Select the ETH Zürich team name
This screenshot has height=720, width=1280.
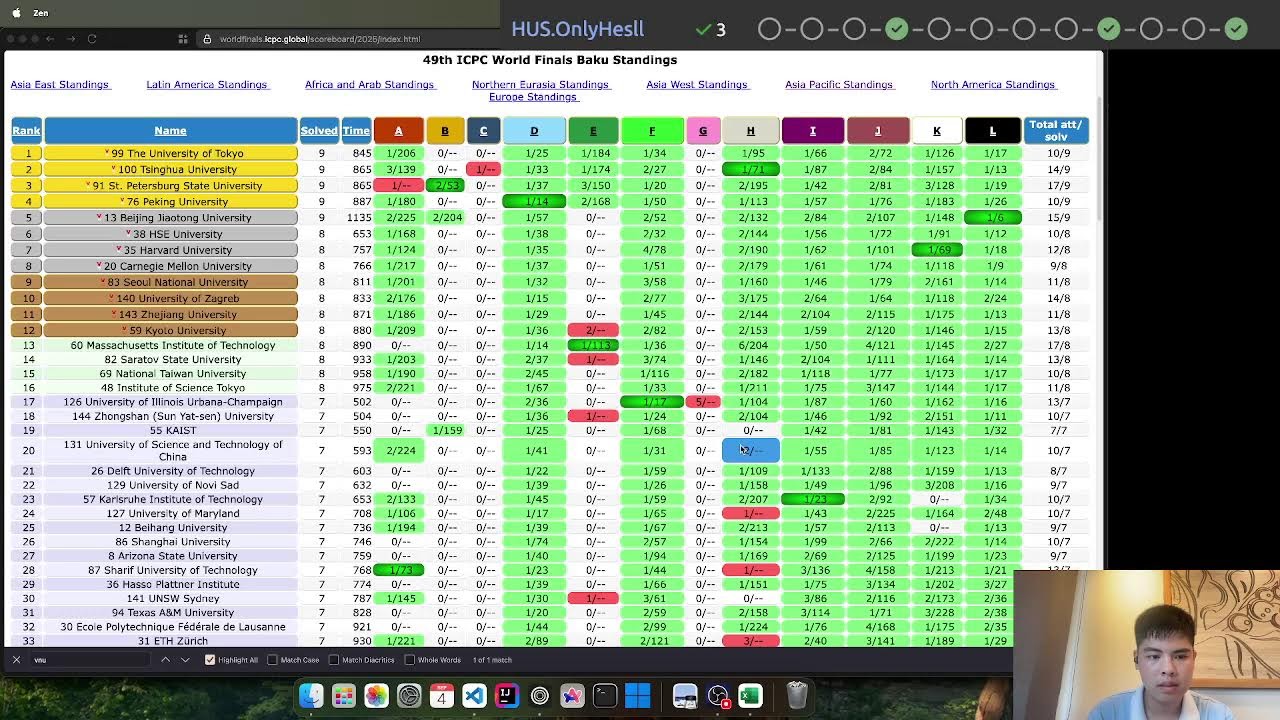[x=173, y=641]
